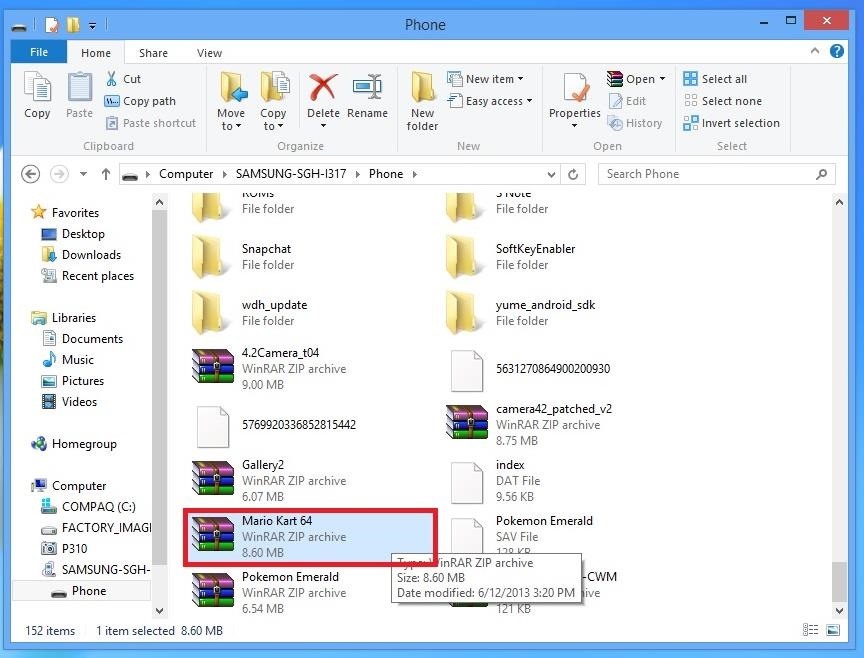This screenshot has height=658, width=864.
Task: Open Downloads in Favorites
Action: (81, 255)
